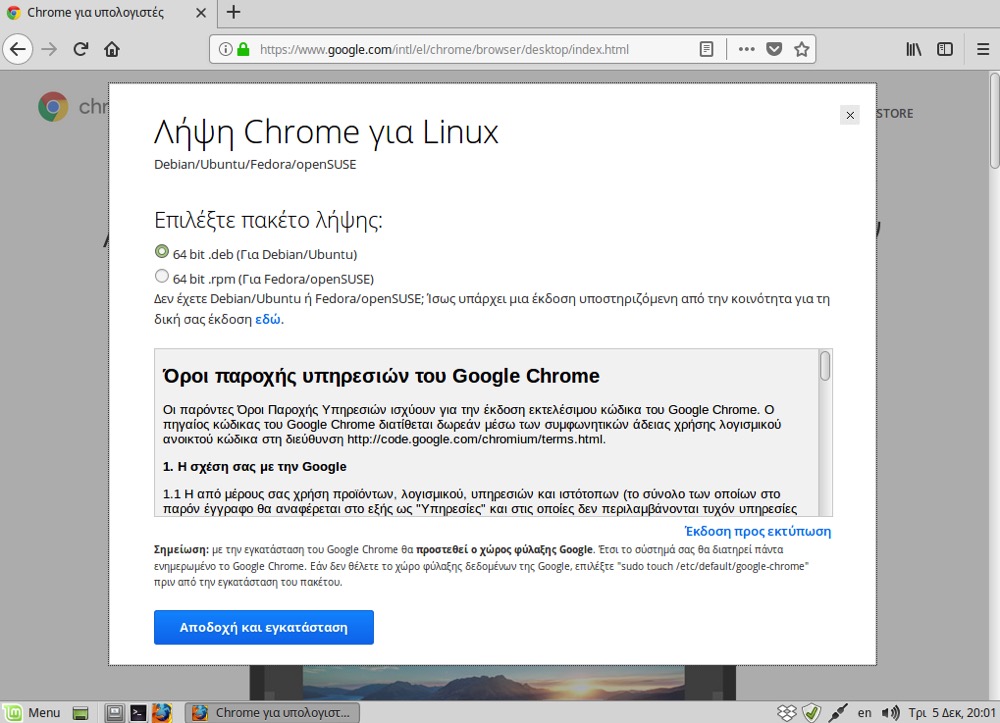
Task: Bookmark this page with the star icon
Action: click(801, 49)
